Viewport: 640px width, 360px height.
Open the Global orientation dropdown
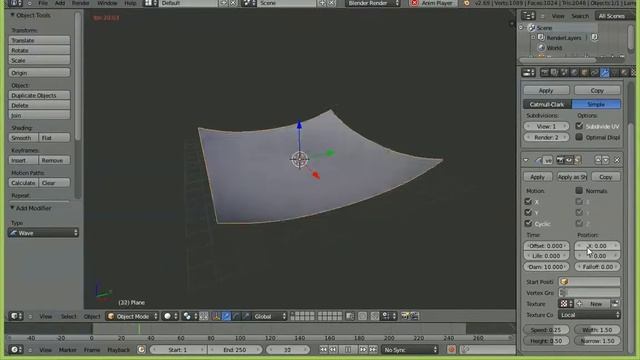click(x=270, y=316)
